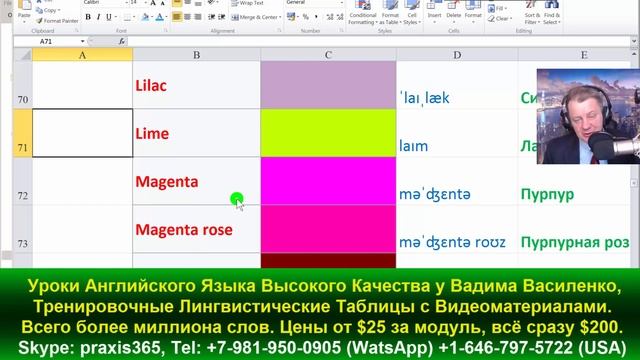Open Sort & Filter menu
This screenshot has height=360, width=640.
pos(532,13)
